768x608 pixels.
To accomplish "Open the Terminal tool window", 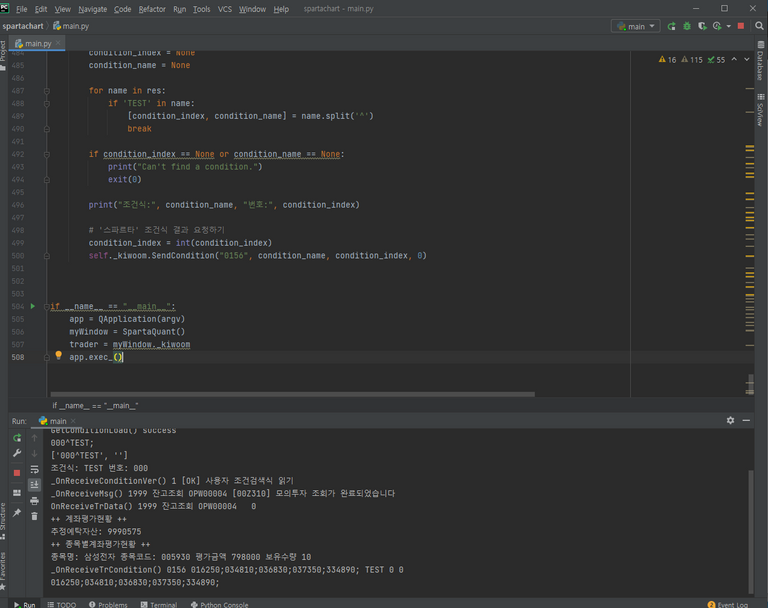I will click(159, 604).
